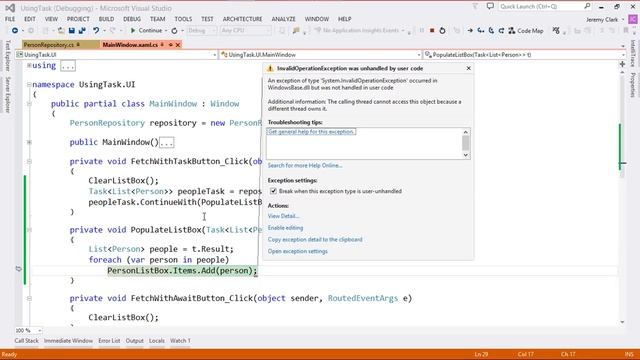The width and height of the screenshot is (640, 360).
Task: Click the Step Over debug icon
Action: tap(491, 31)
